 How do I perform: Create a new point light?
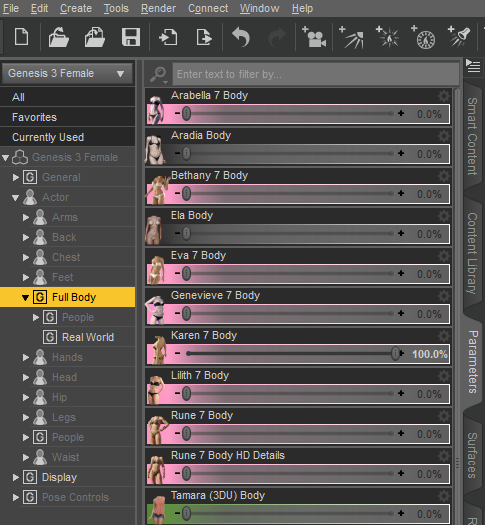(388, 37)
